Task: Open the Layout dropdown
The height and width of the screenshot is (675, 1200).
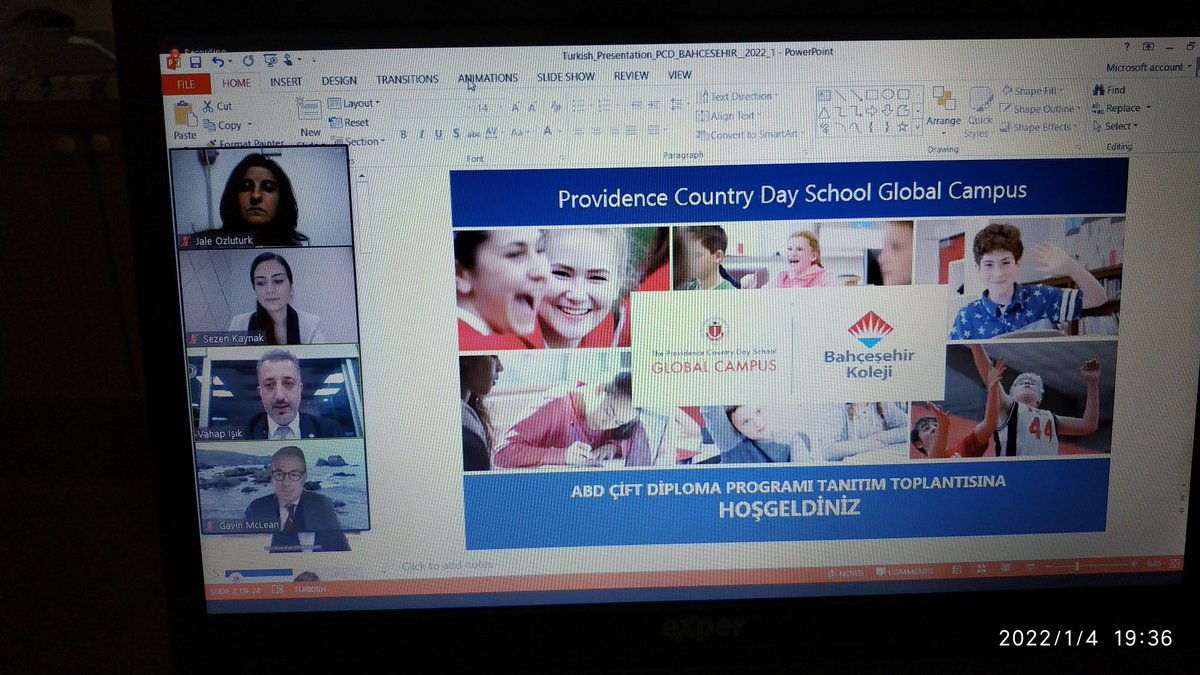Action: [x=355, y=104]
